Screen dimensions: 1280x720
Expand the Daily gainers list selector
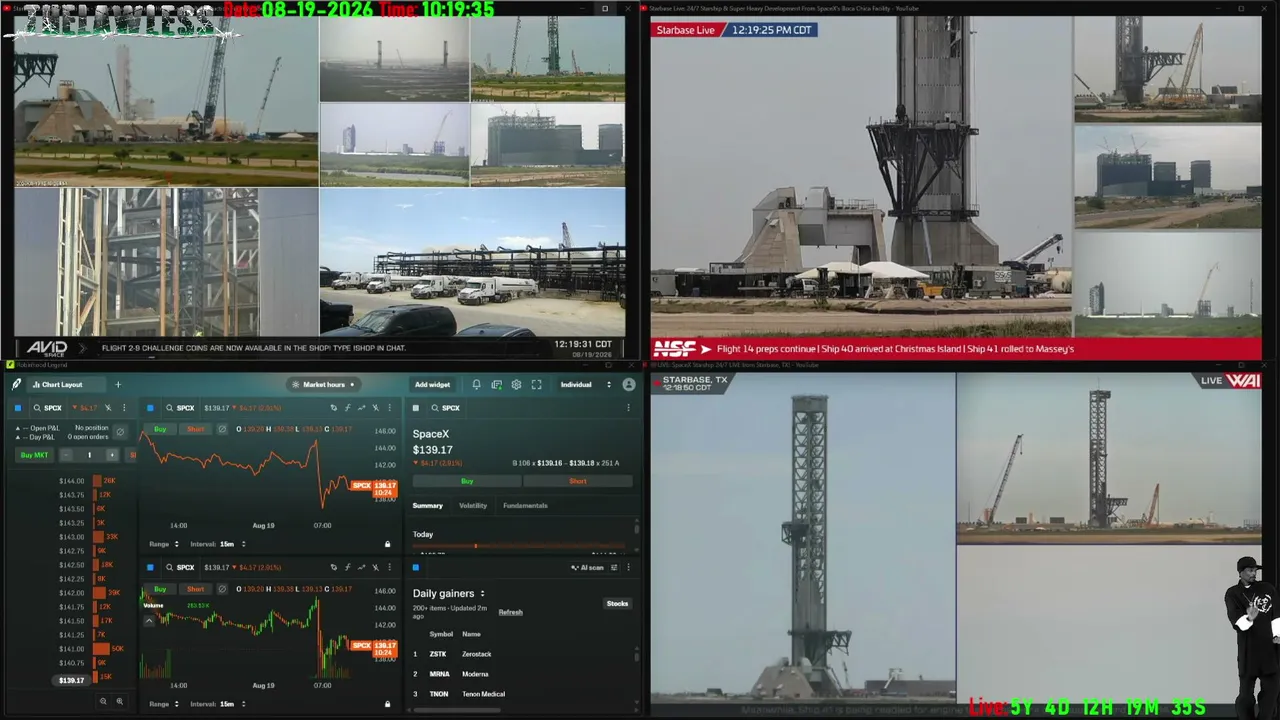449,593
